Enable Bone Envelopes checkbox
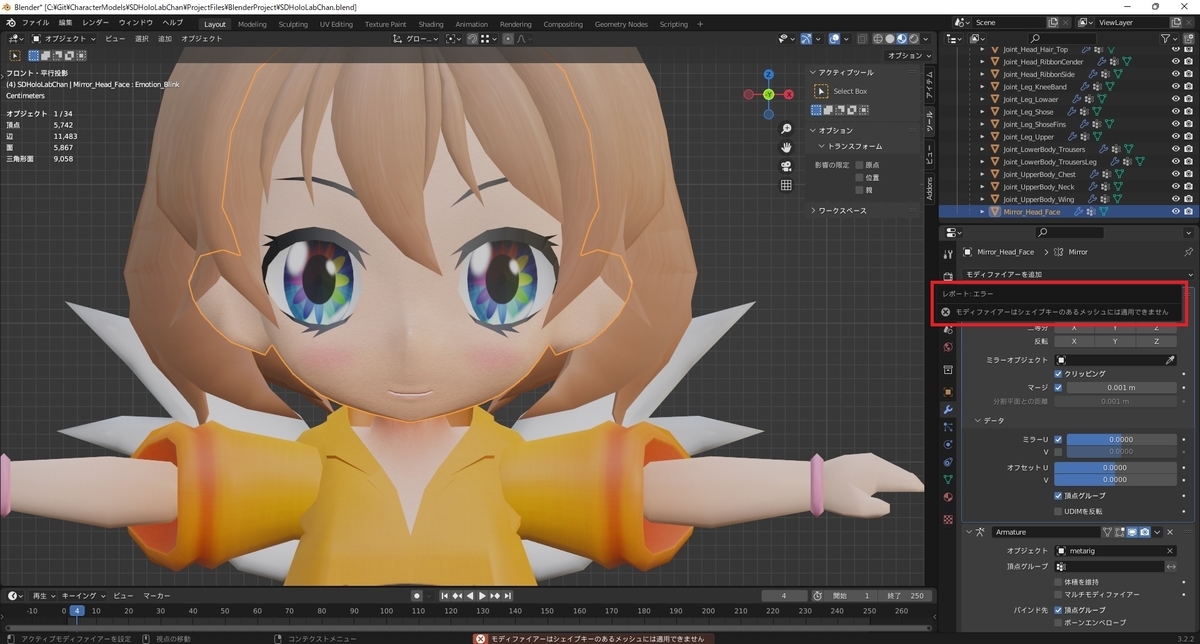This screenshot has height=644, width=1200. (1059, 623)
